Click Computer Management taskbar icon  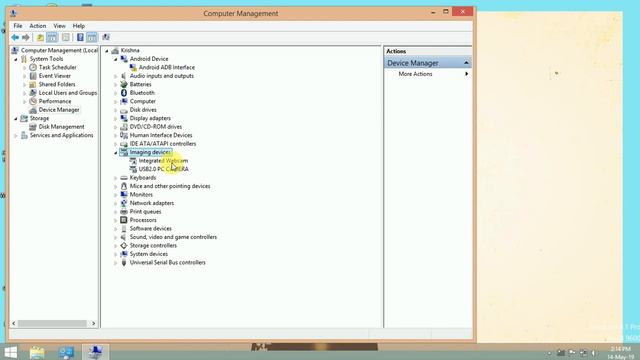[96, 352]
